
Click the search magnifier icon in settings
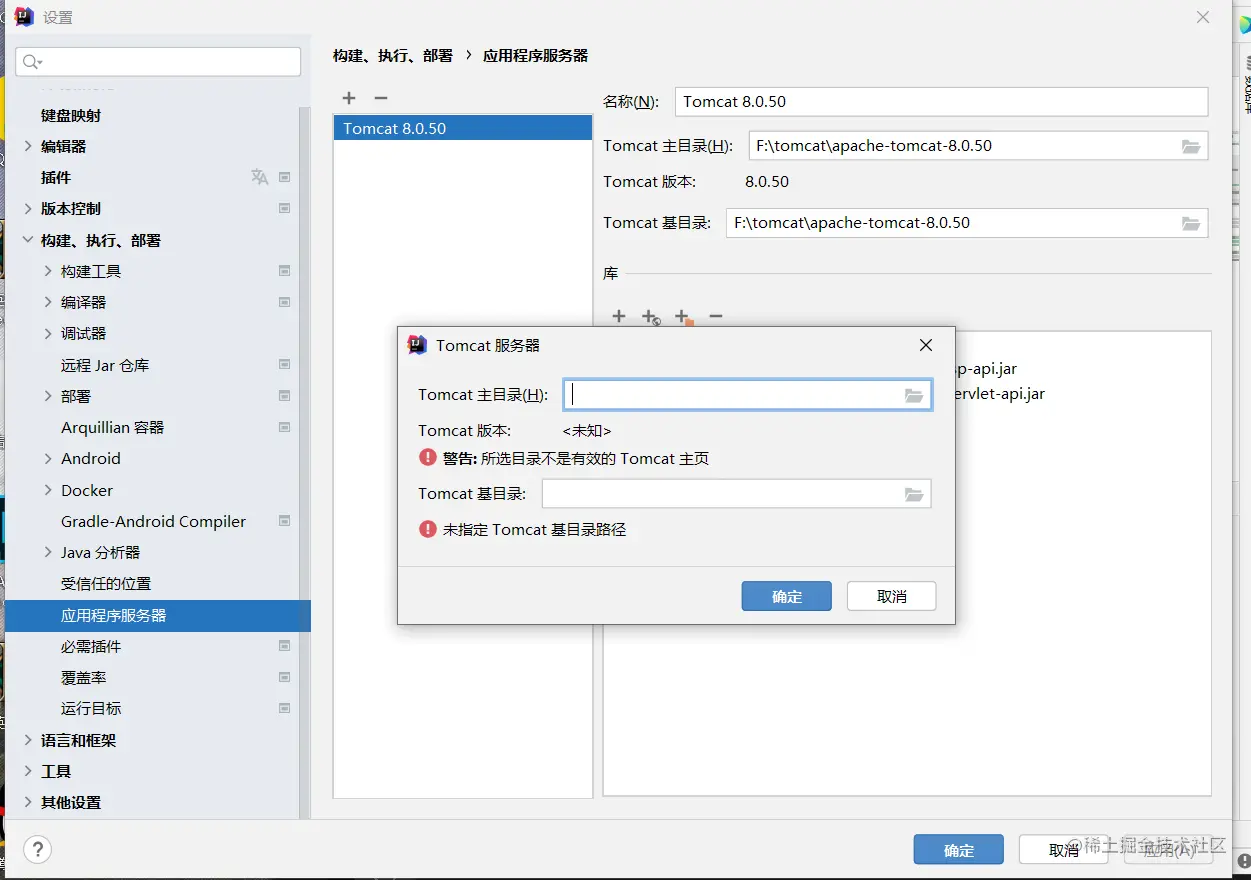coord(32,62)
